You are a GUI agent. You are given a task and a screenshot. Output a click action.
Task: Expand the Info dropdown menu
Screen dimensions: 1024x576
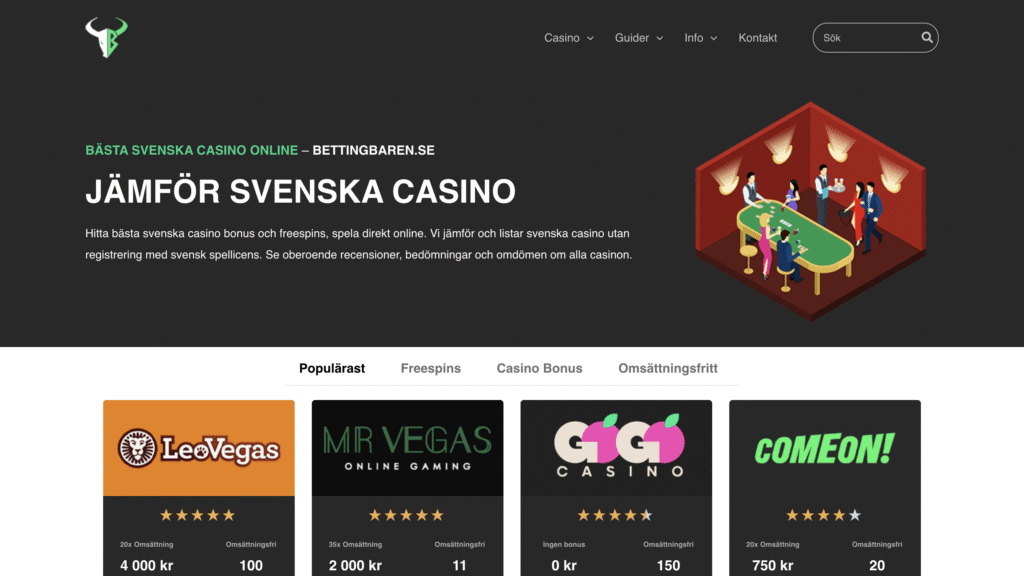click(701, 38)
